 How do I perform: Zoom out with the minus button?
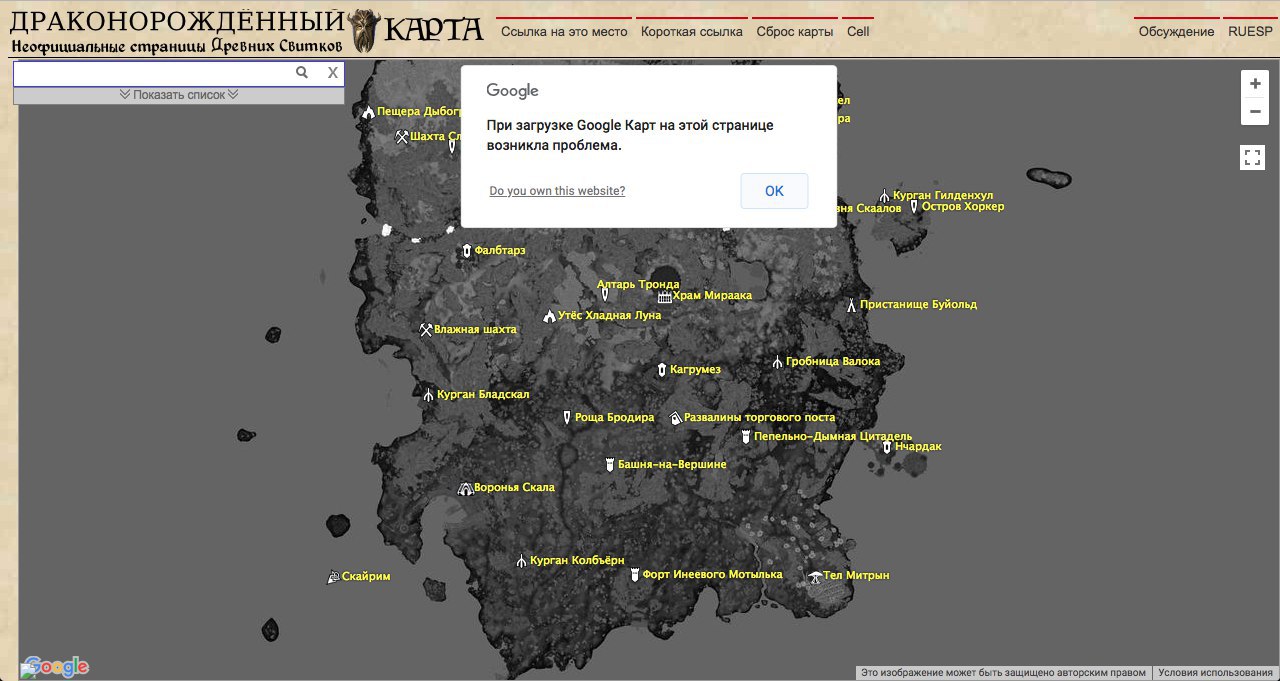click(x=1255, y=111)
